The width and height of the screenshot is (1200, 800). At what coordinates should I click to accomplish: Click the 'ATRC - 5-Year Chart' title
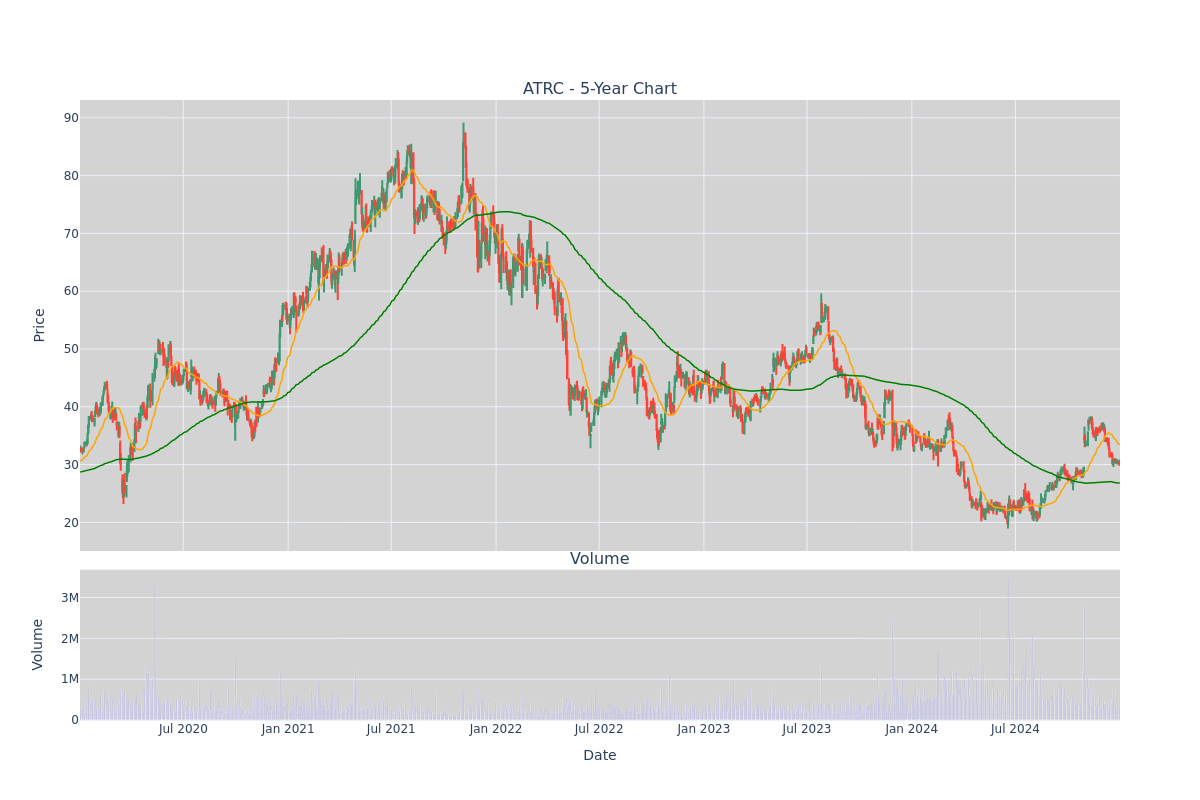(x=599, y=89)
